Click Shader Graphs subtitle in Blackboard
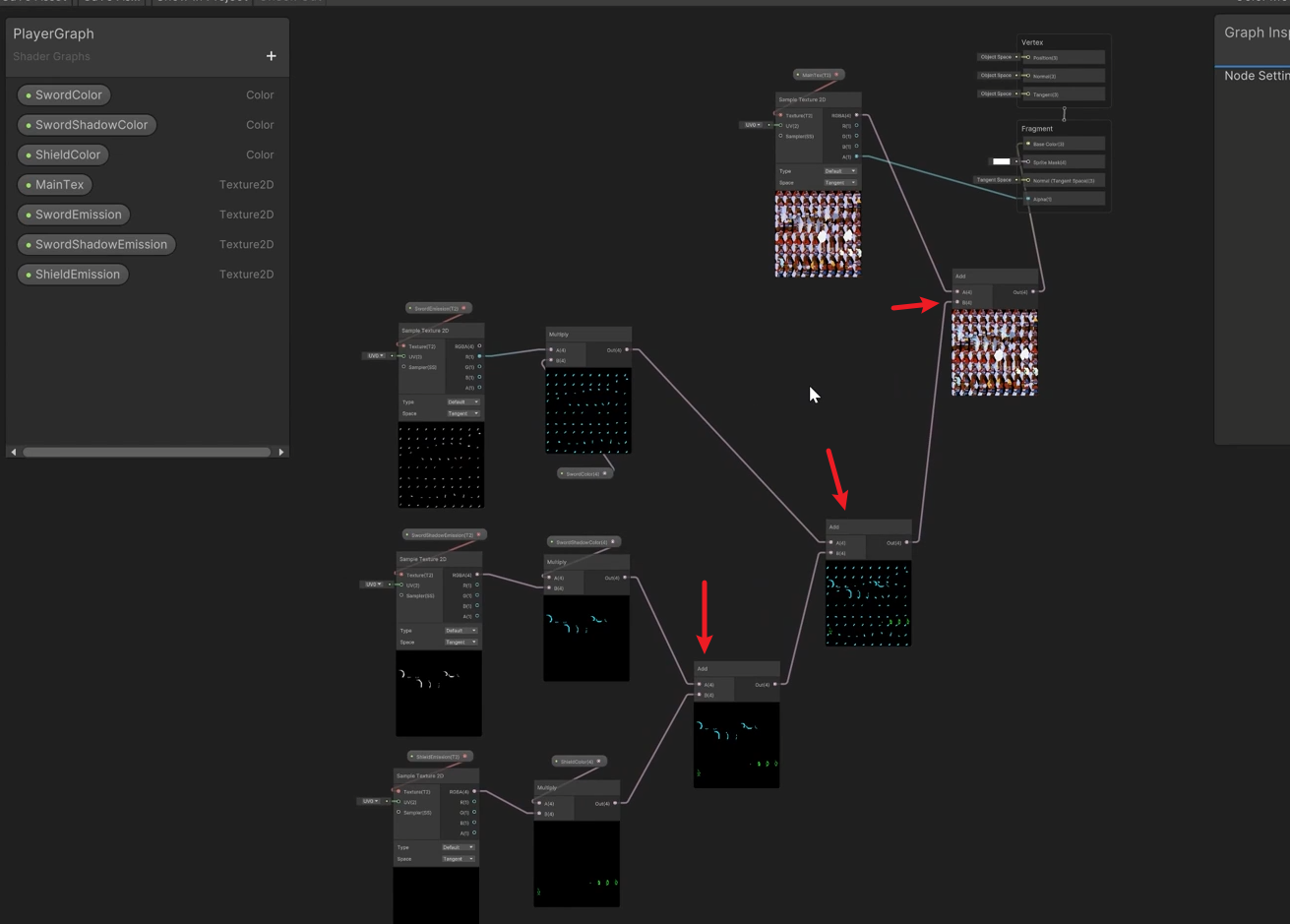The width and height of the screenshot is (1290, 924). [52, 57]
